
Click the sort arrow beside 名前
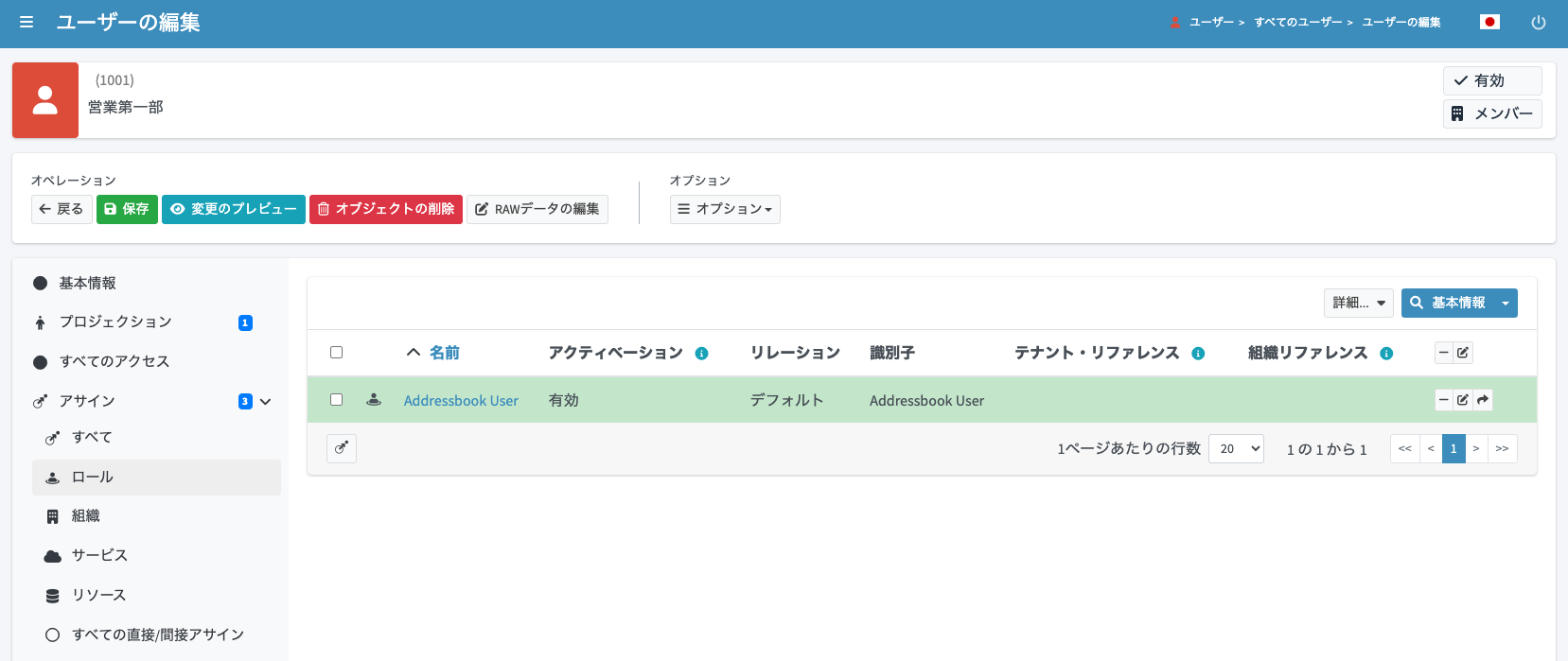click(414, 353)
